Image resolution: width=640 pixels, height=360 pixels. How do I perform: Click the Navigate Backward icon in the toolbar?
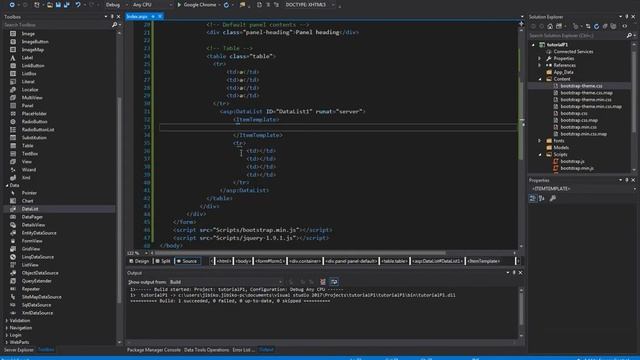(x=12, y=5)
